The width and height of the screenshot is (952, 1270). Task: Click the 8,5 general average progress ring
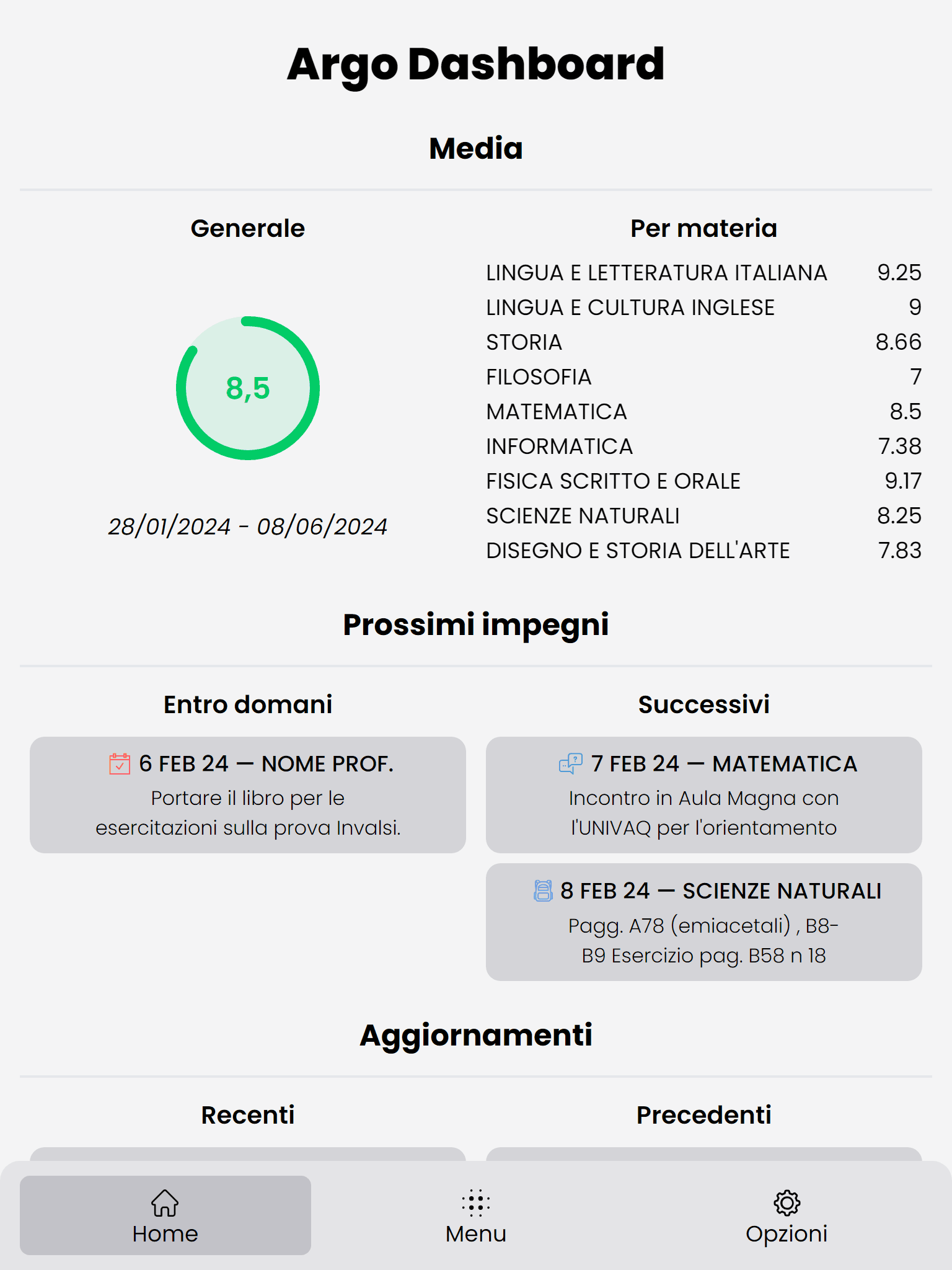tap(248, 388)
